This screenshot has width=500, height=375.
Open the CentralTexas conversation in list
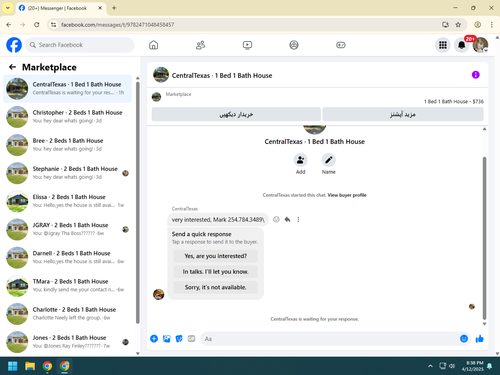point(68,89)
